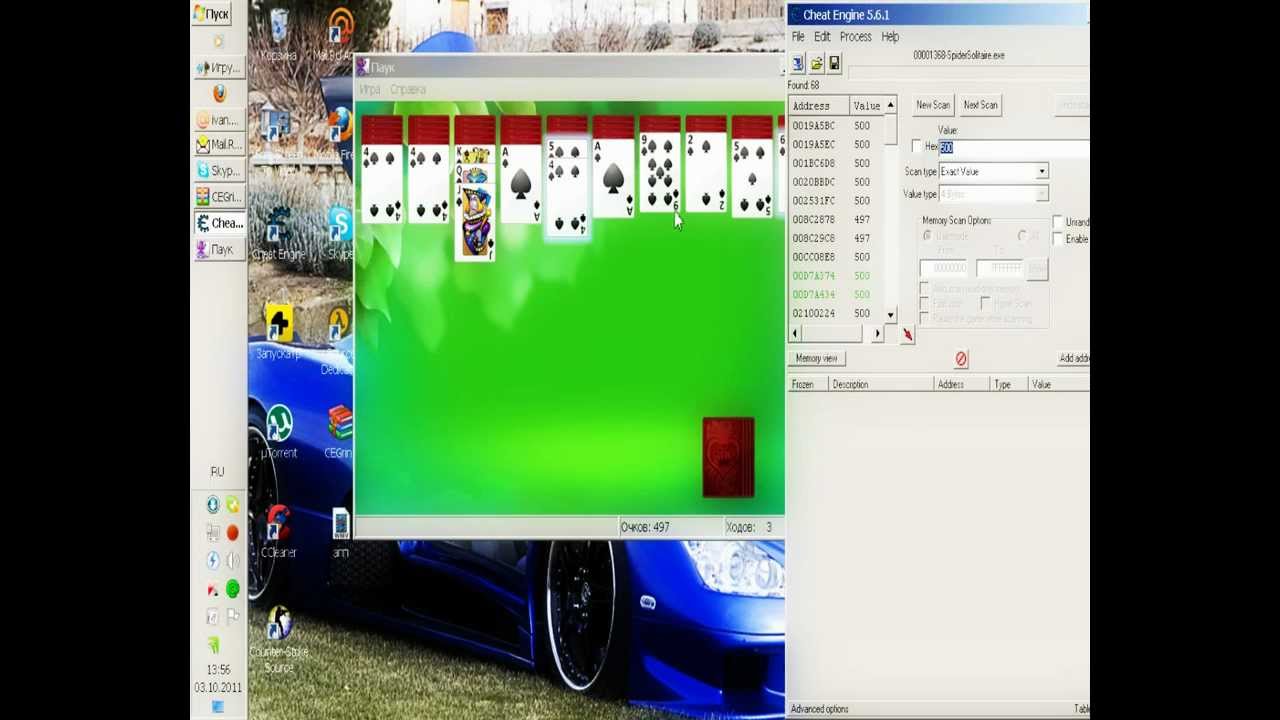Viewport: 1280px width, 720px height.
Task: Open the arm file on desktop
Action: click(x=340, y=532)
